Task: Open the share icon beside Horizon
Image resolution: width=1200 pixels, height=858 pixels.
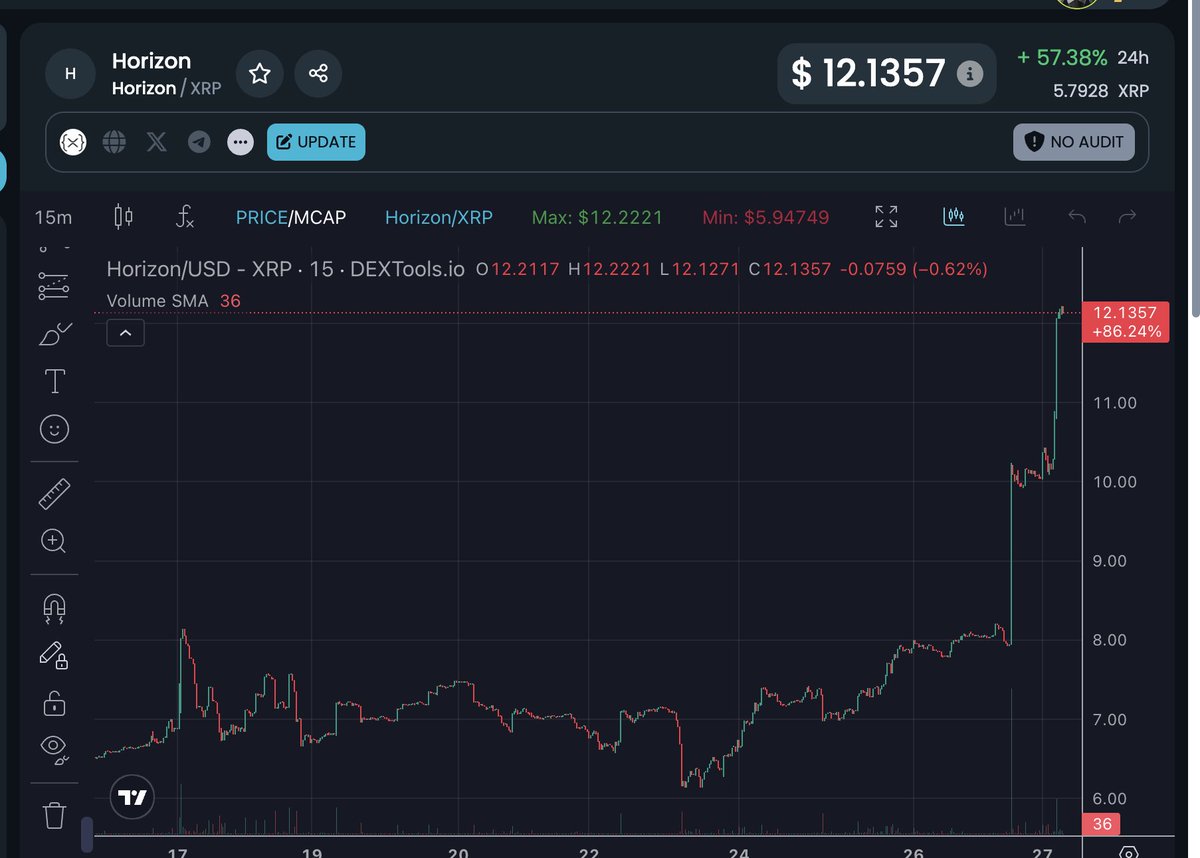Action: (318, 73)
